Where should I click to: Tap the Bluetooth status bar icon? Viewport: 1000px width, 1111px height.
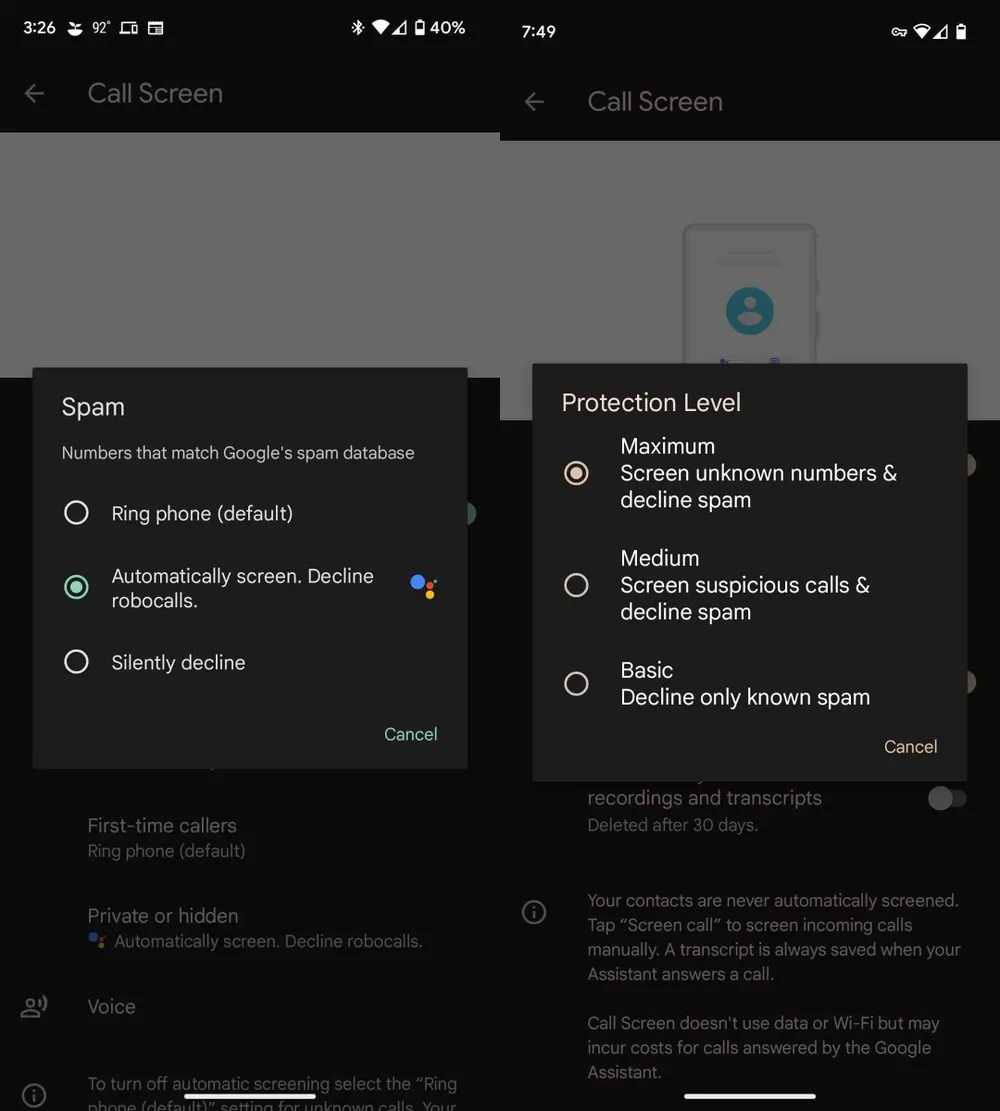tap(357, 28)
